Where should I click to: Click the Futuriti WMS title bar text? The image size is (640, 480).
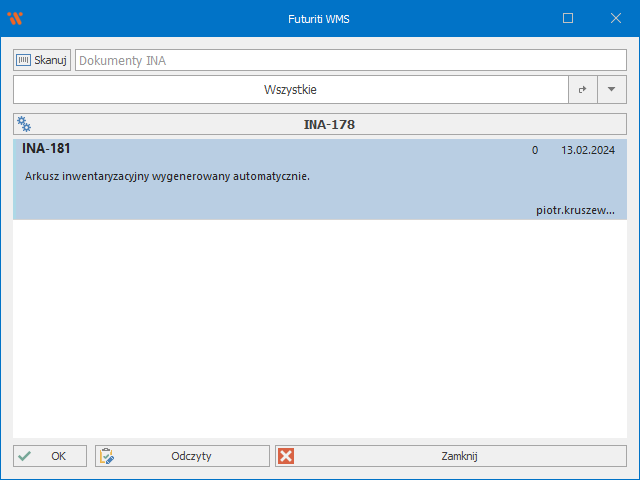(x=319, y=18)
